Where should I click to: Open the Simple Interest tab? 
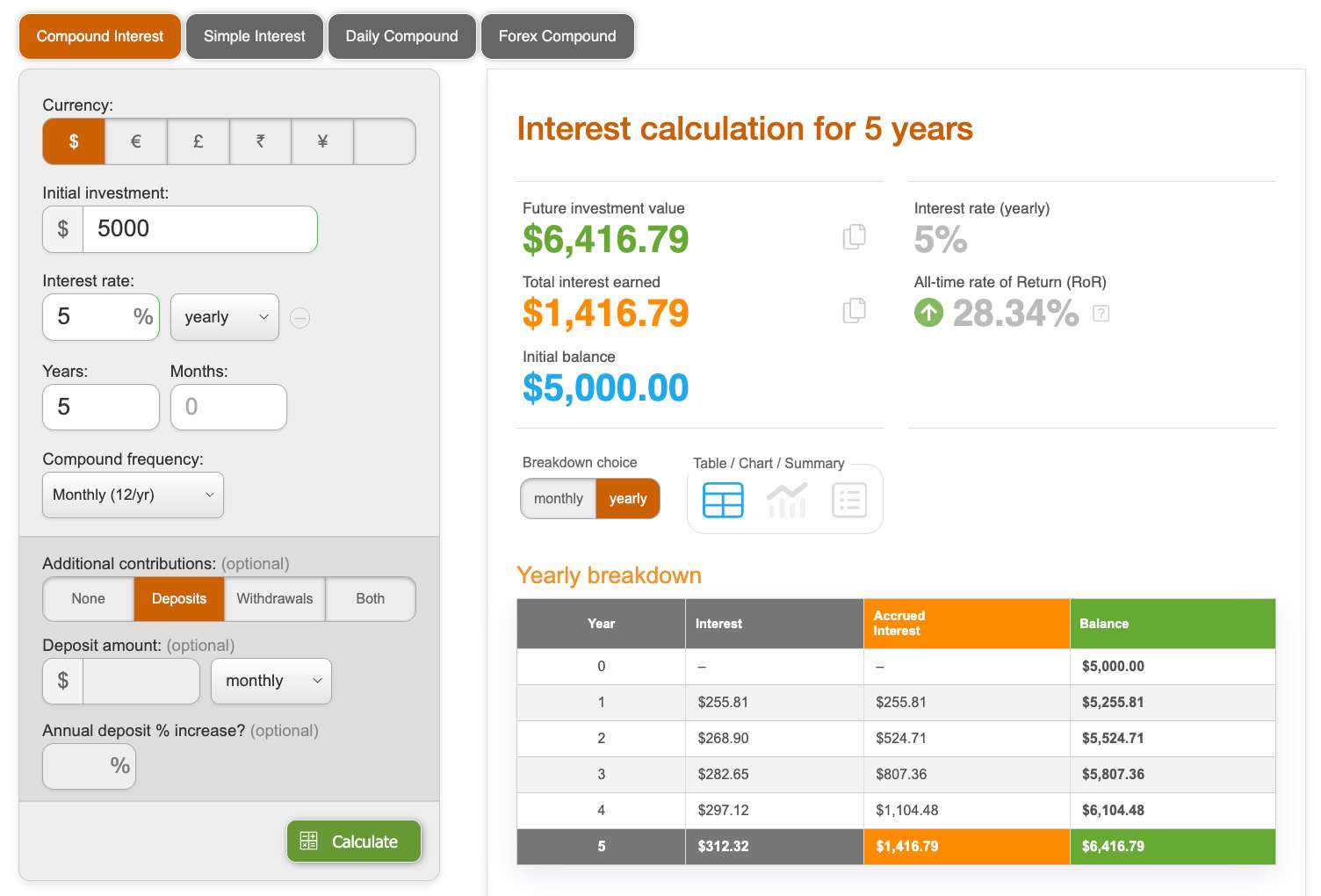pyautogui.click(x=255, y=36)
